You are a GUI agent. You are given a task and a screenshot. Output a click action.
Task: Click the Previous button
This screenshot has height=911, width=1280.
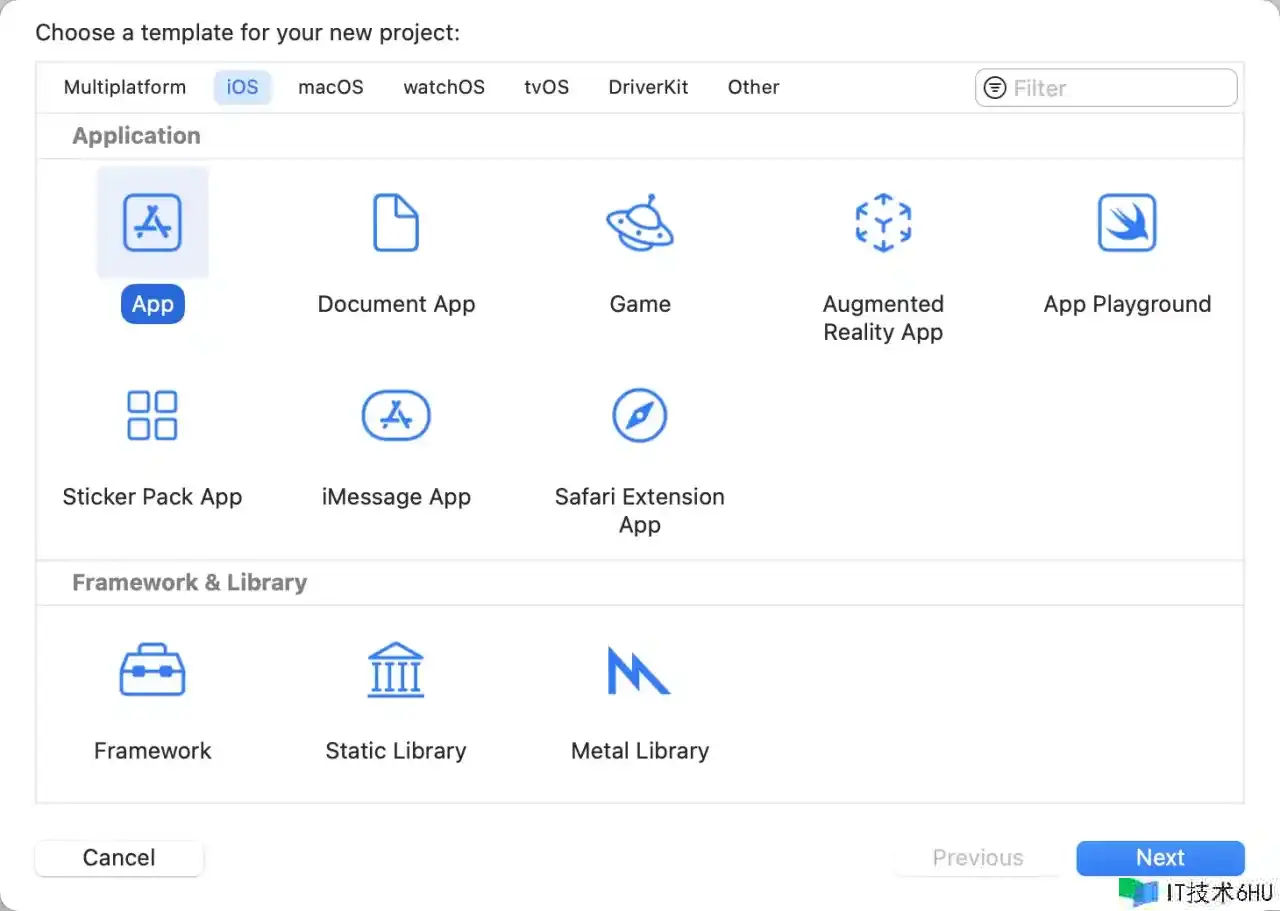click(x=978, y=858)
